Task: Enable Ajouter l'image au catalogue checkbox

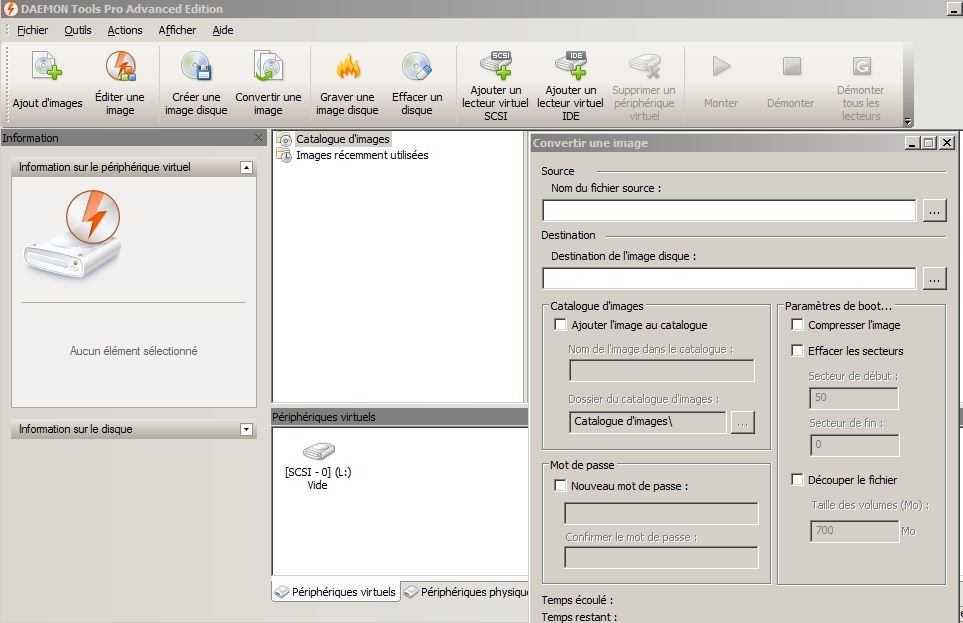Action: (560, 324)
